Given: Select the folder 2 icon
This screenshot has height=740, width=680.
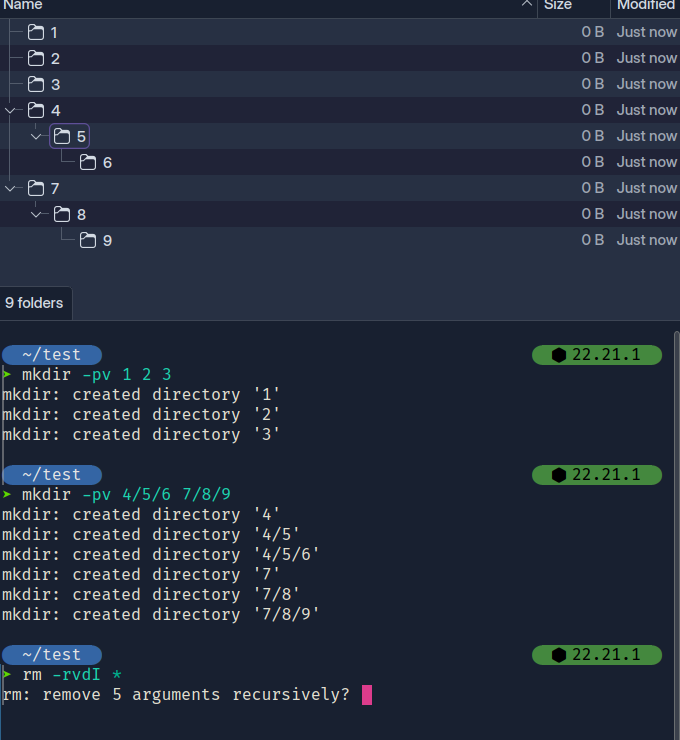Looking at the screenshot, I should (x=36, y=58).
